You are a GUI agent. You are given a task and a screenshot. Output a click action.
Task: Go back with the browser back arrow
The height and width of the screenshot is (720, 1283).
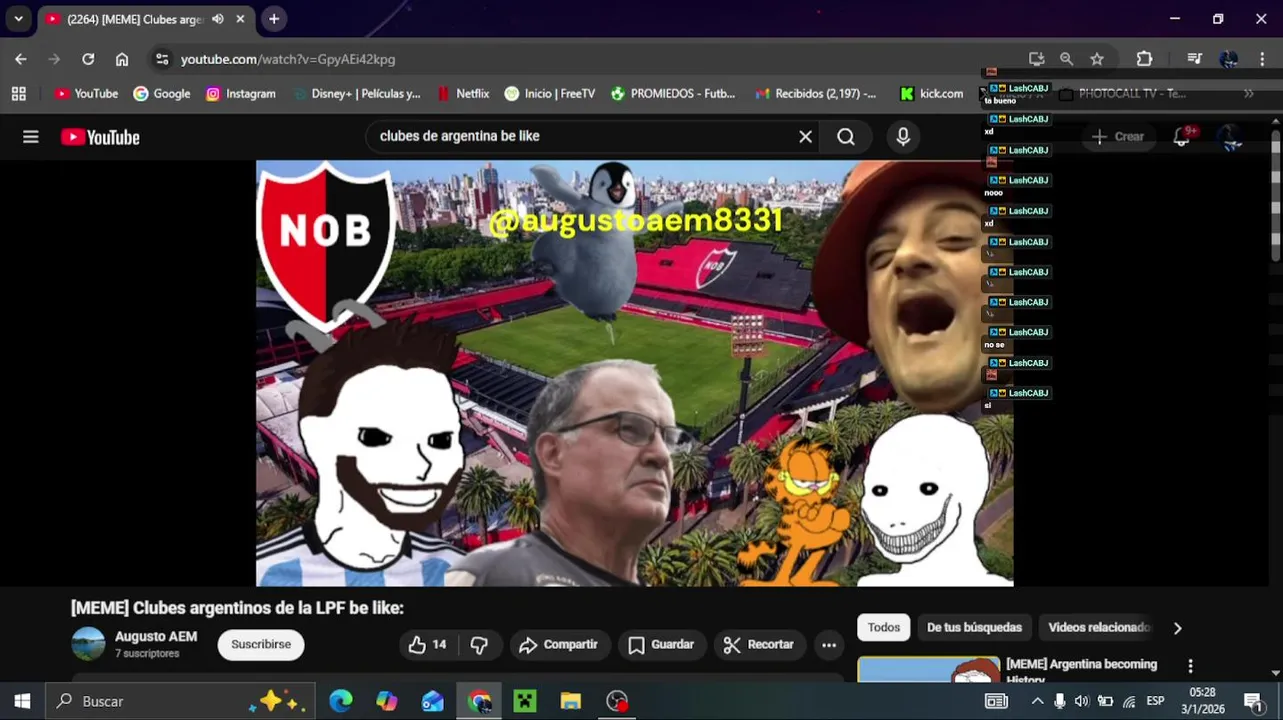(x=21, y=59)
